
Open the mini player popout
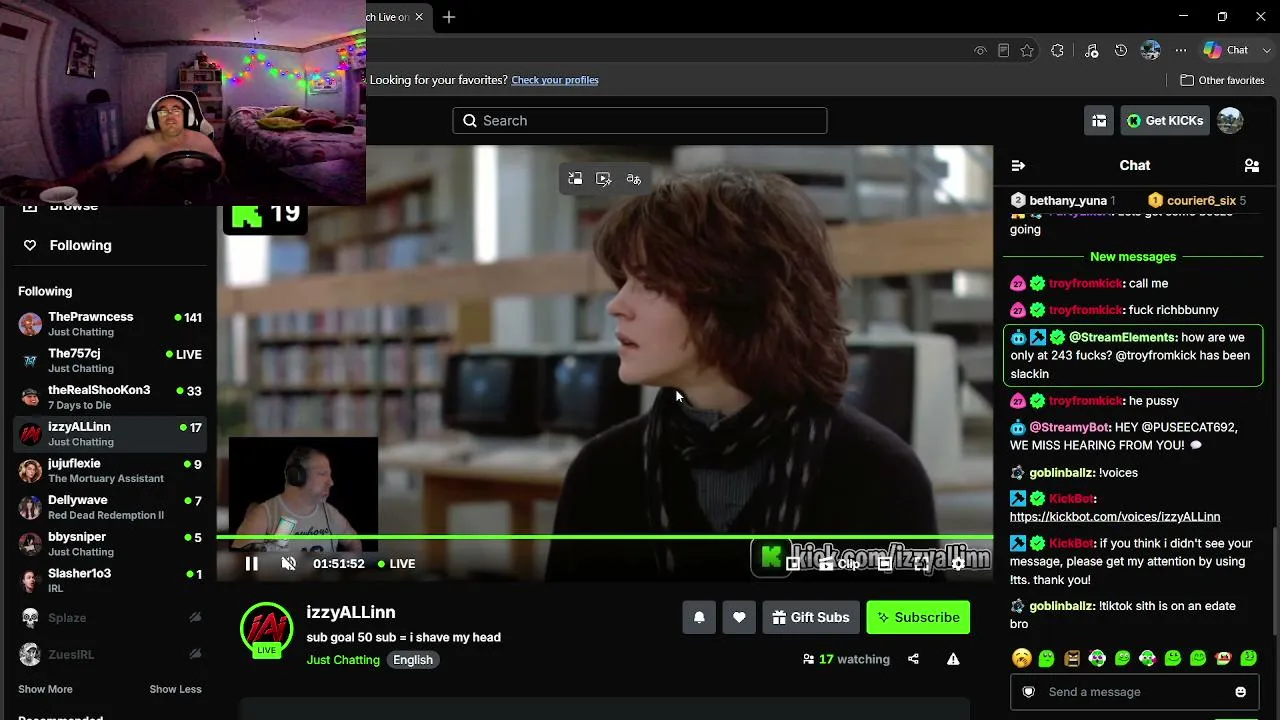point(792,564)
